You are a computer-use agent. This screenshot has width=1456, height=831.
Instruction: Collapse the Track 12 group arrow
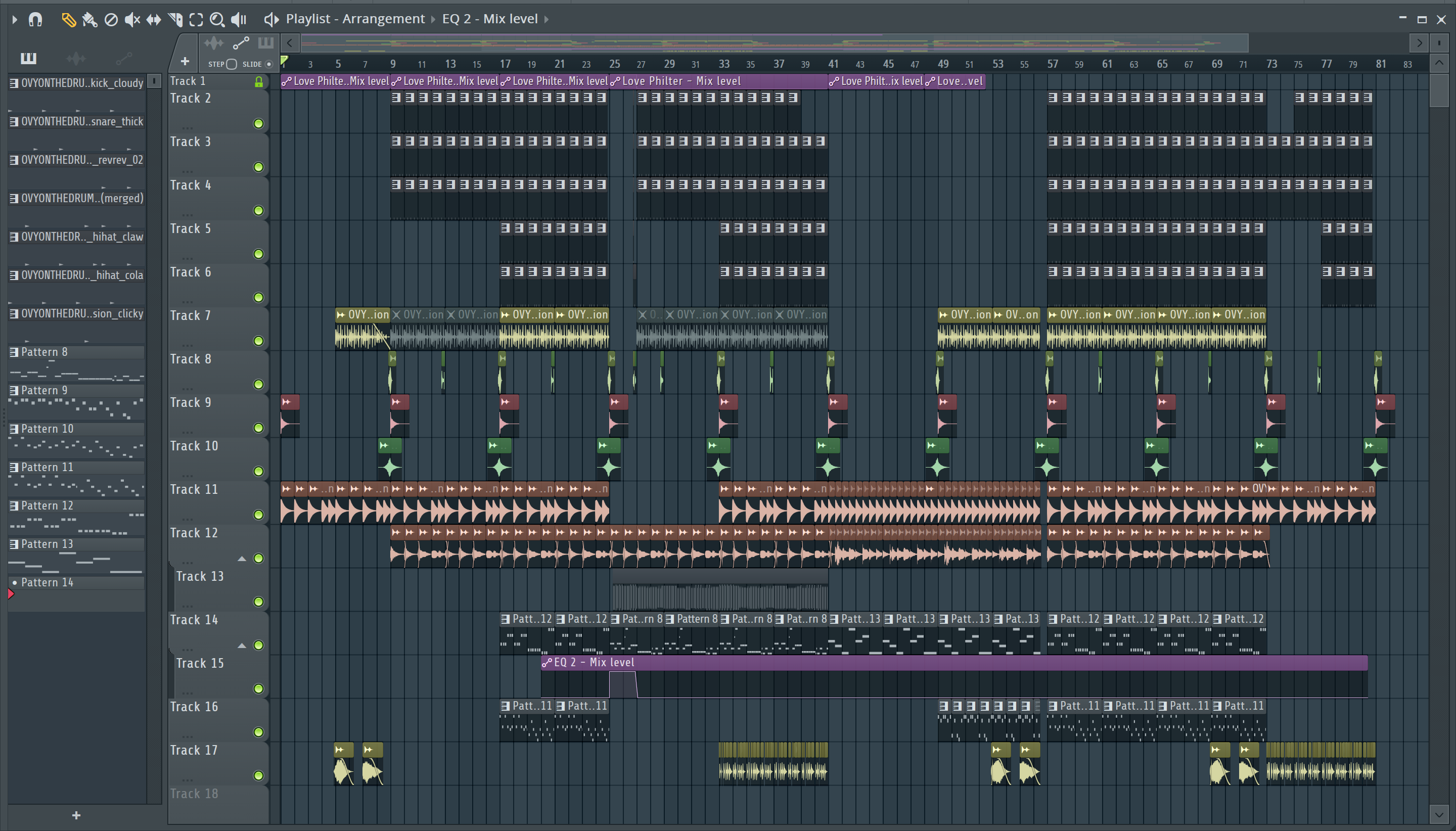click(x=242, y=559)
